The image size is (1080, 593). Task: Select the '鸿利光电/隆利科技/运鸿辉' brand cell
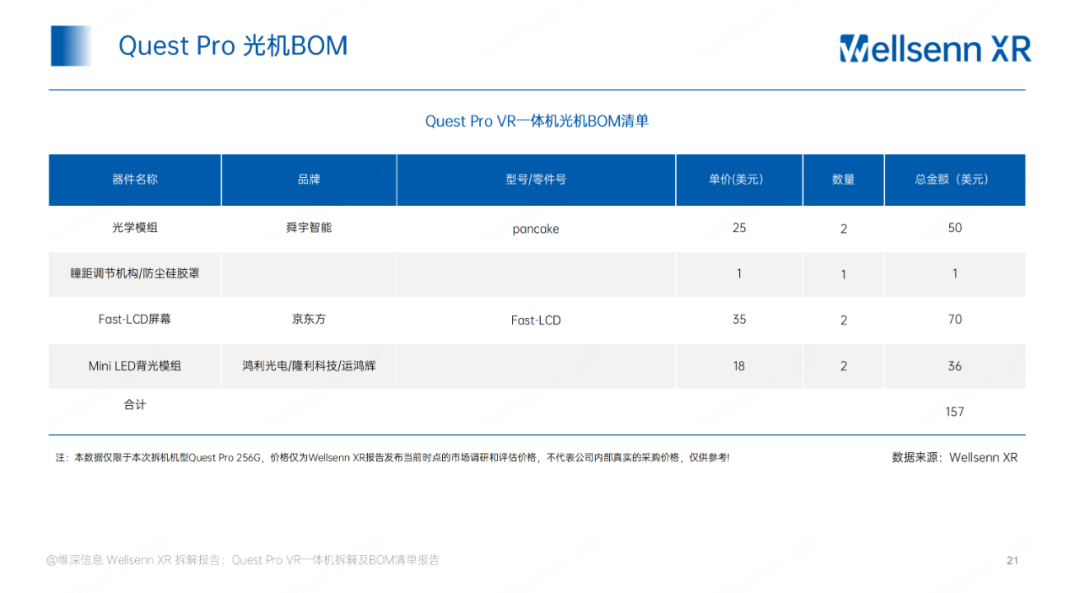pos(309,366)
